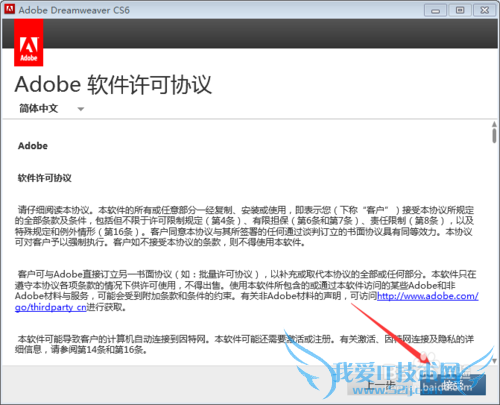The image size is (500, 405).
Task: Click the paragraph starting '请仔细阅读本协议'
Action: coord(244,226)
